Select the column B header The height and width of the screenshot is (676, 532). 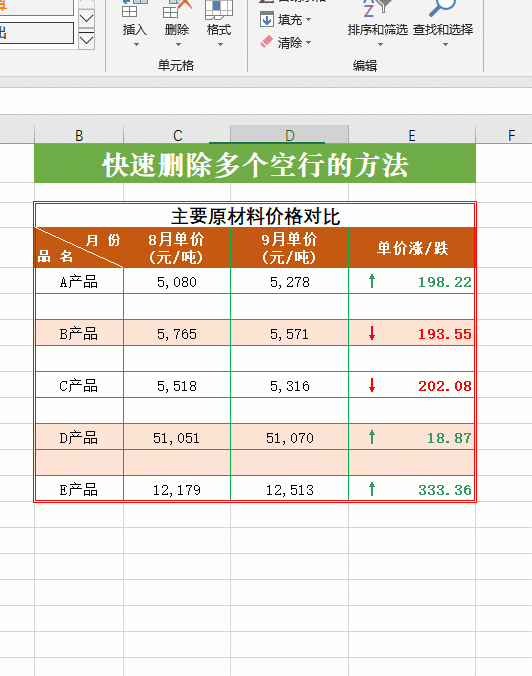pyautogui.click(x=79, y=135)
